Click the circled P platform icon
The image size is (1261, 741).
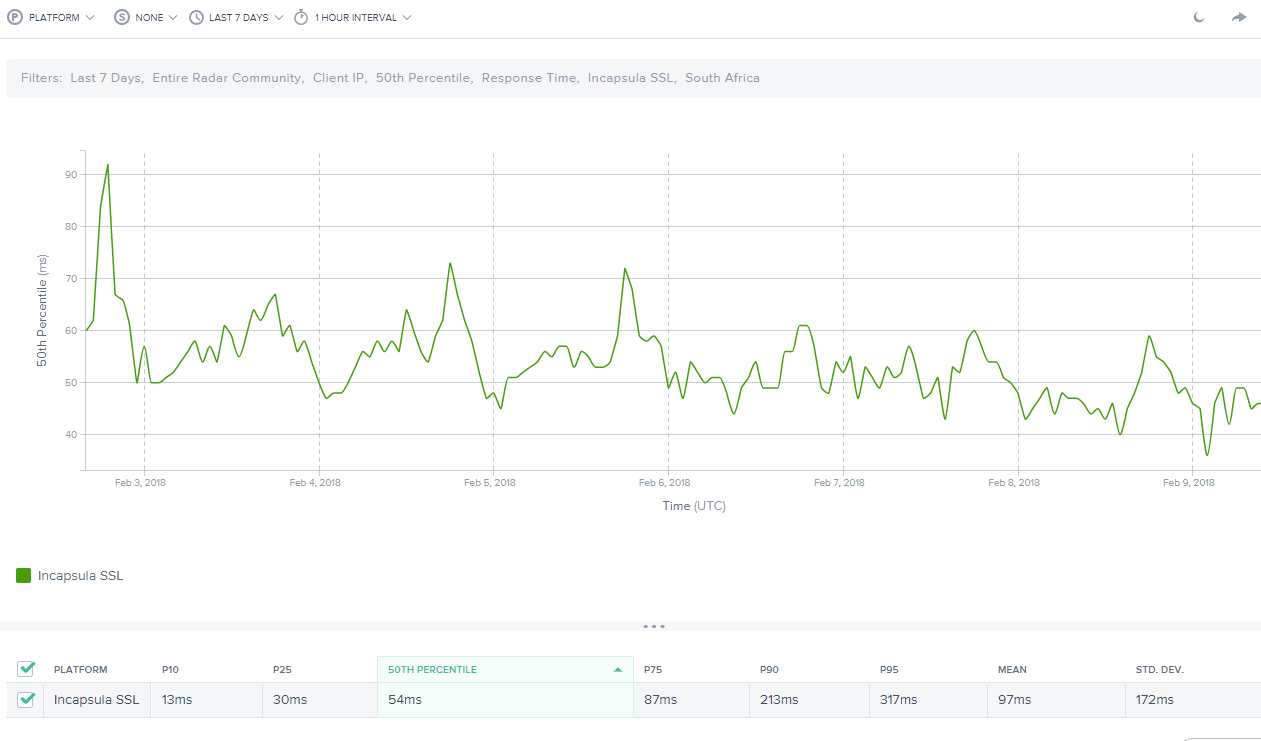pyautogui.click(x=15, y=18)
